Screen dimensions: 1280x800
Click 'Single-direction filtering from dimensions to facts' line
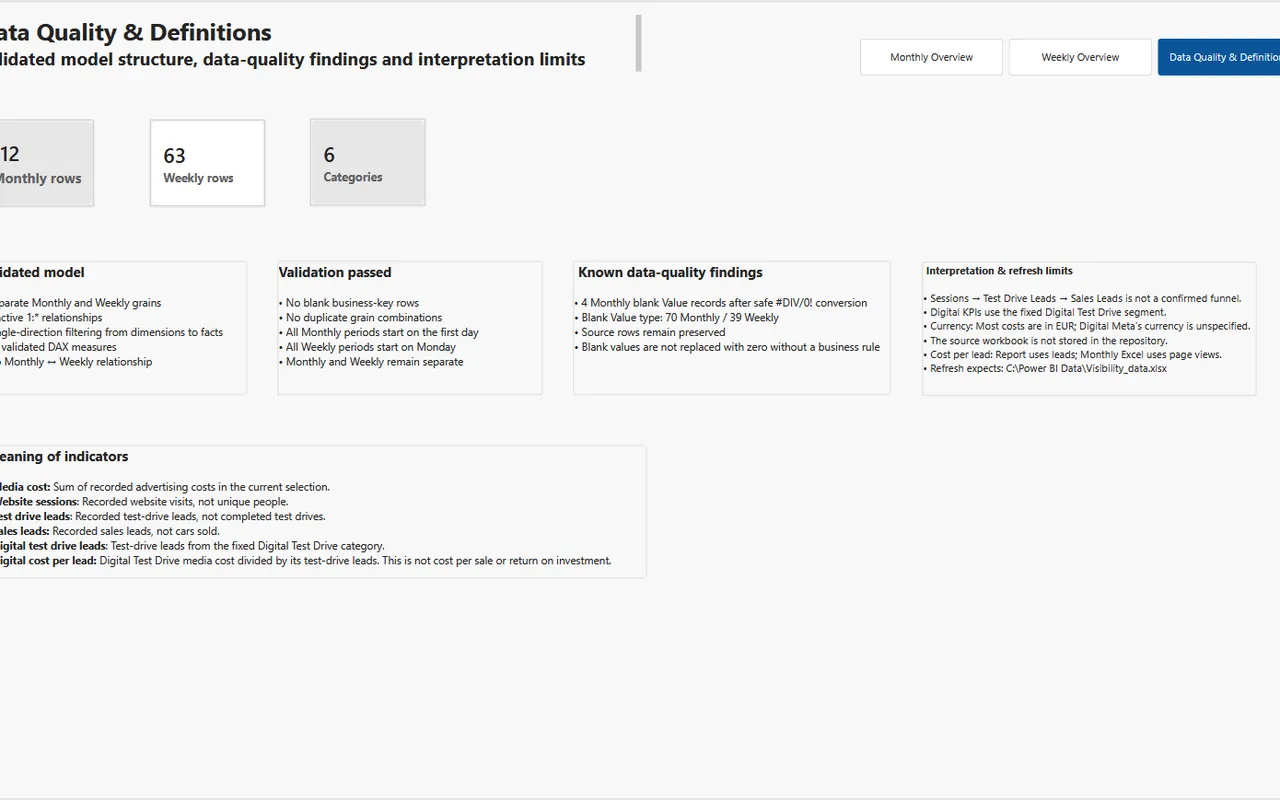[112, 332]
